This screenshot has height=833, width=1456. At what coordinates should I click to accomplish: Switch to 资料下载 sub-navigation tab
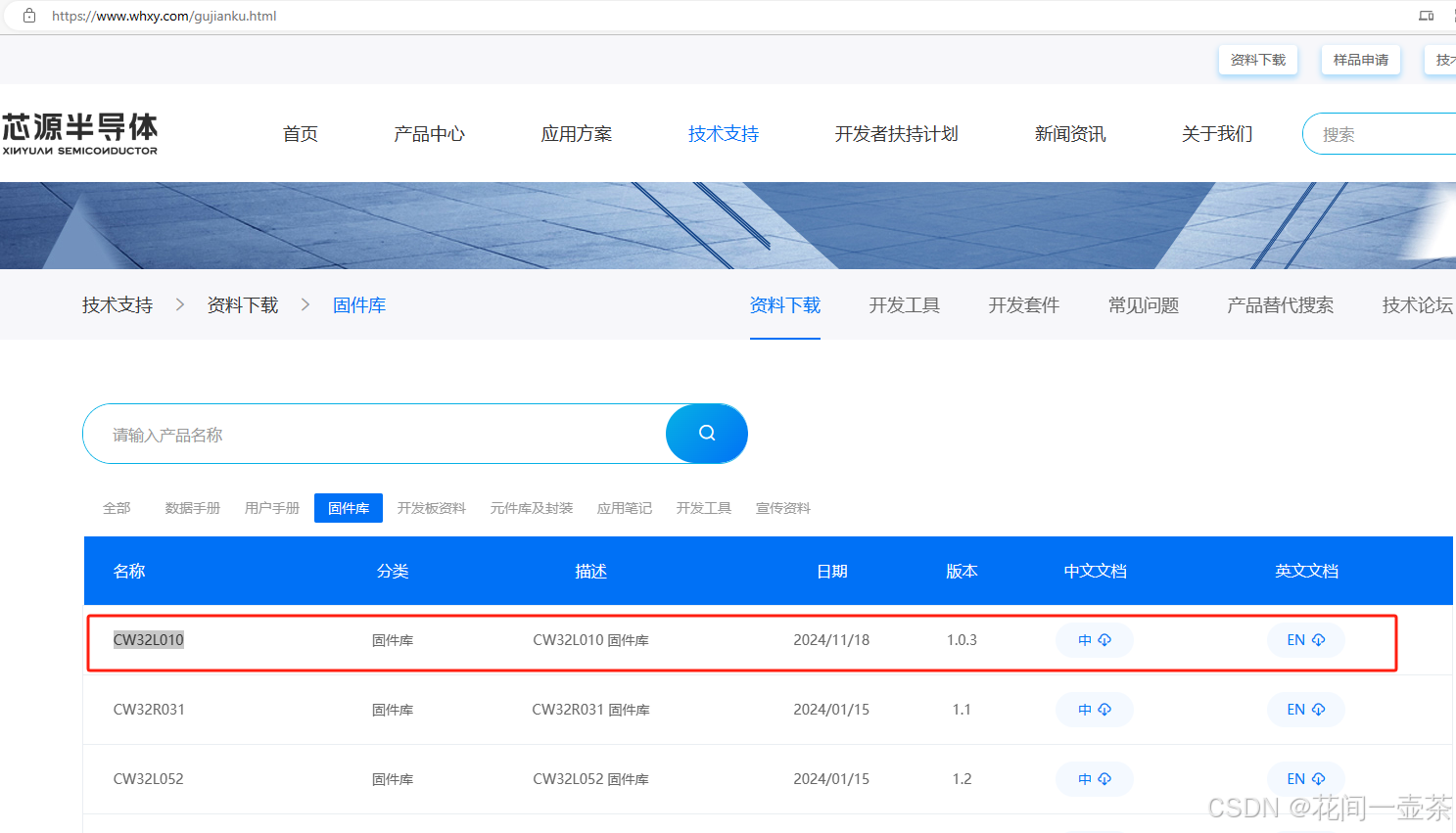(785, 305)
